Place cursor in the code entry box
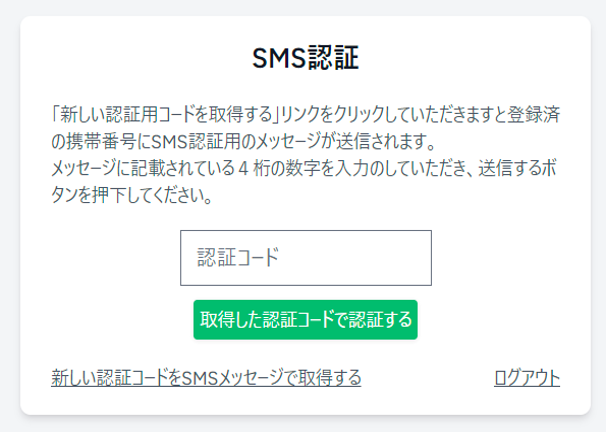The image size is (606, 432). tap(305, 258)
